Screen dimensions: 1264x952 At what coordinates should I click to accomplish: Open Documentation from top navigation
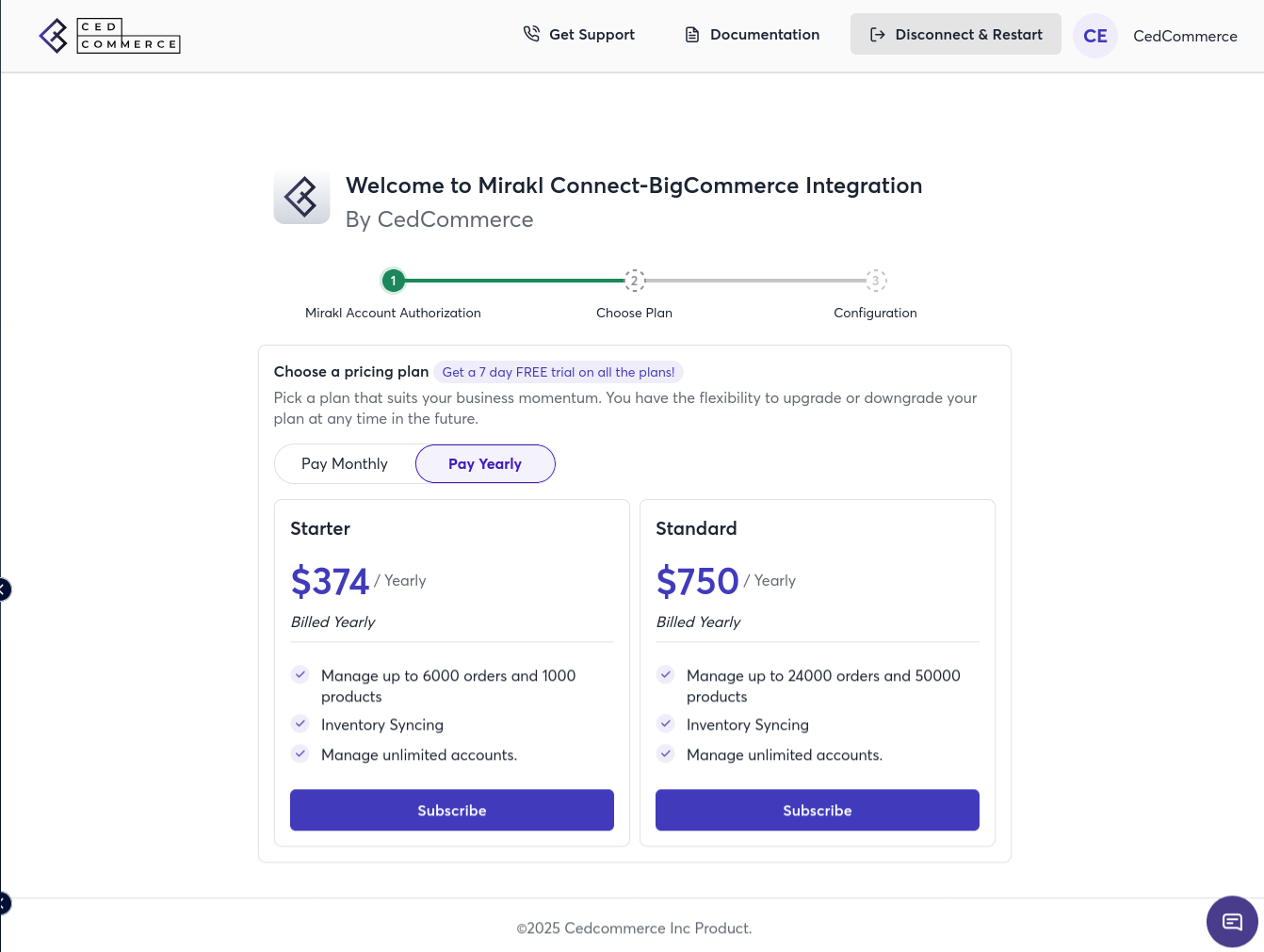[764, 35]
